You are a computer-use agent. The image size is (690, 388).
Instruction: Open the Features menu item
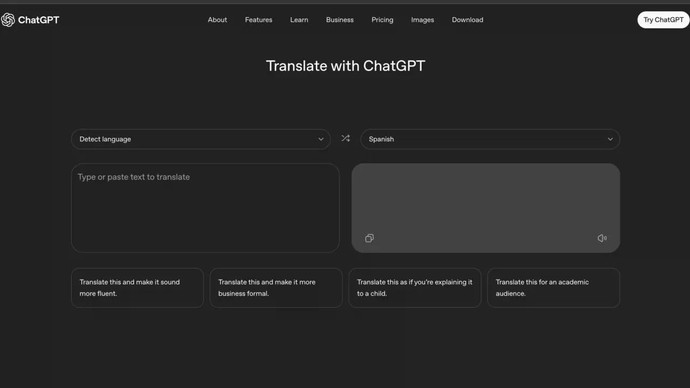point(258,20)
